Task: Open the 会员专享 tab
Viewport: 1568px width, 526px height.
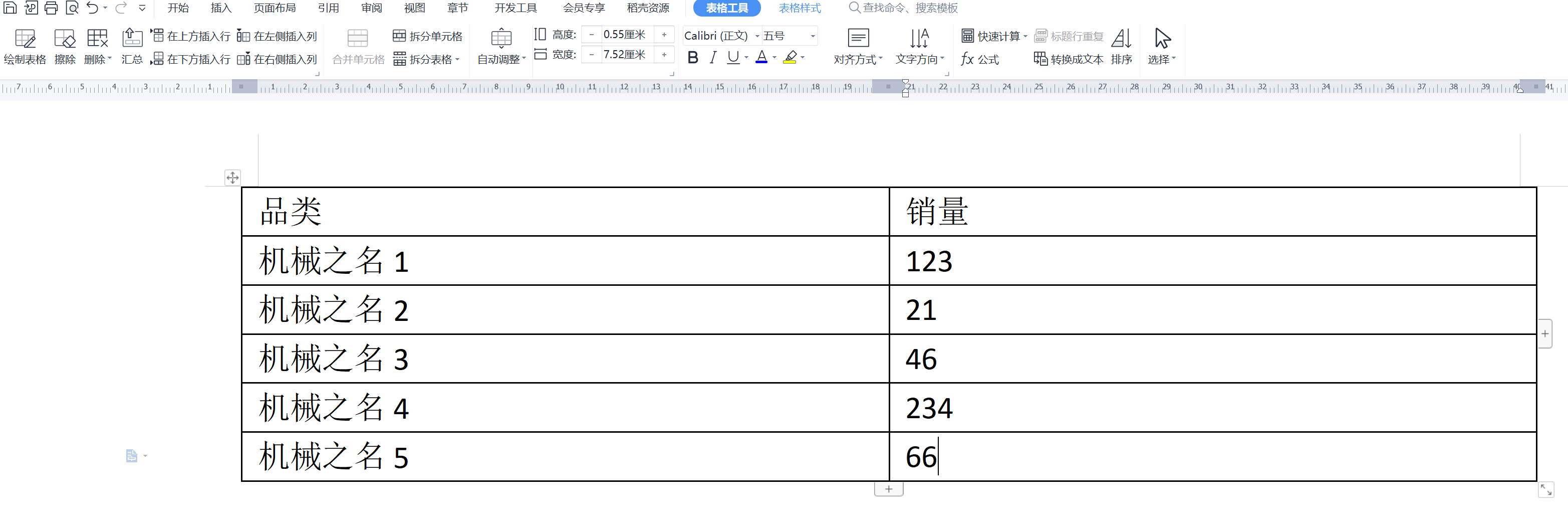Action: tap(584, 8)
